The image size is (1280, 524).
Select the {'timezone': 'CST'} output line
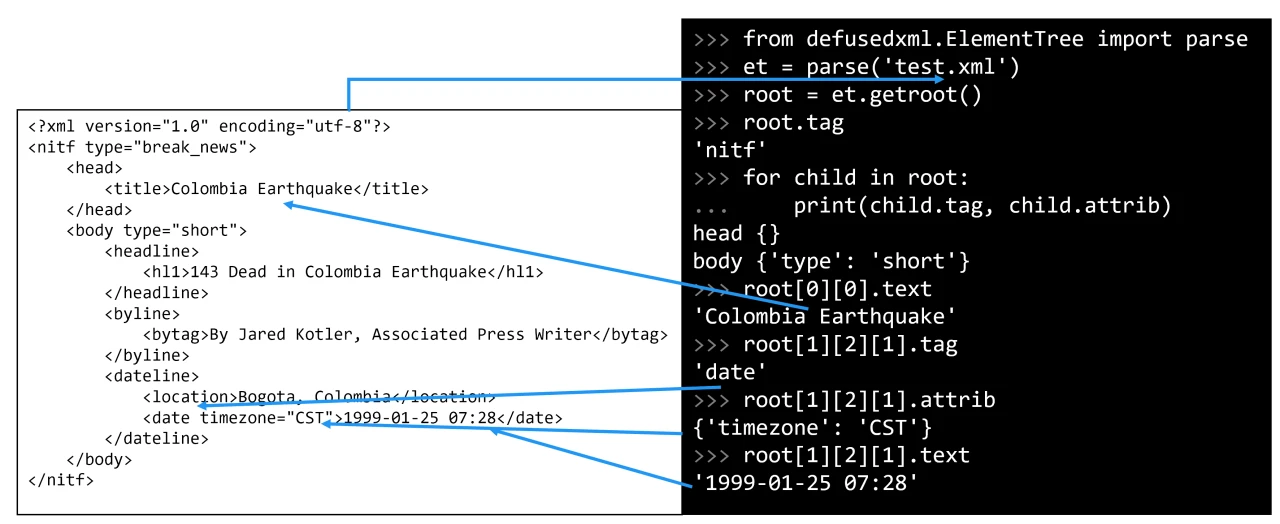pos(812,428)
